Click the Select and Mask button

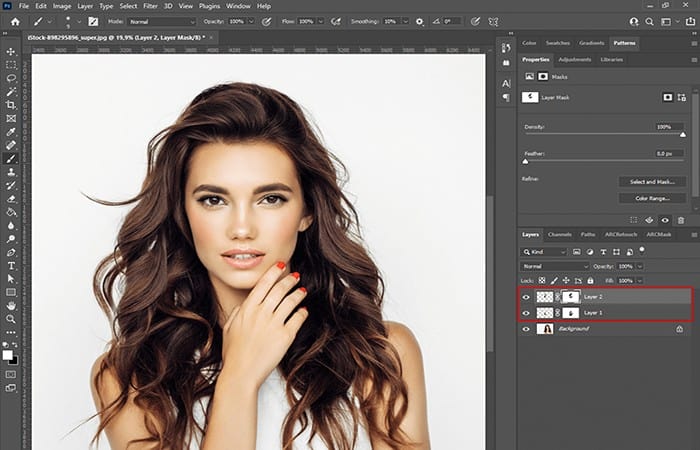(x=652, y=182)
